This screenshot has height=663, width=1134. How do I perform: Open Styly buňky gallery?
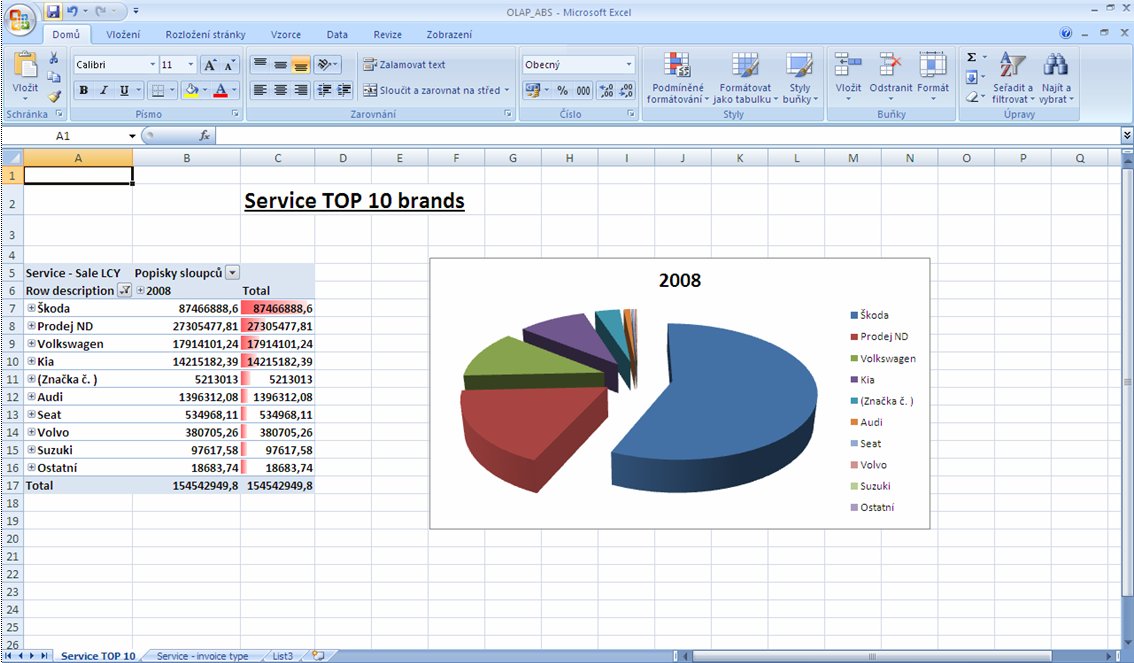click(x=800, y=78)
